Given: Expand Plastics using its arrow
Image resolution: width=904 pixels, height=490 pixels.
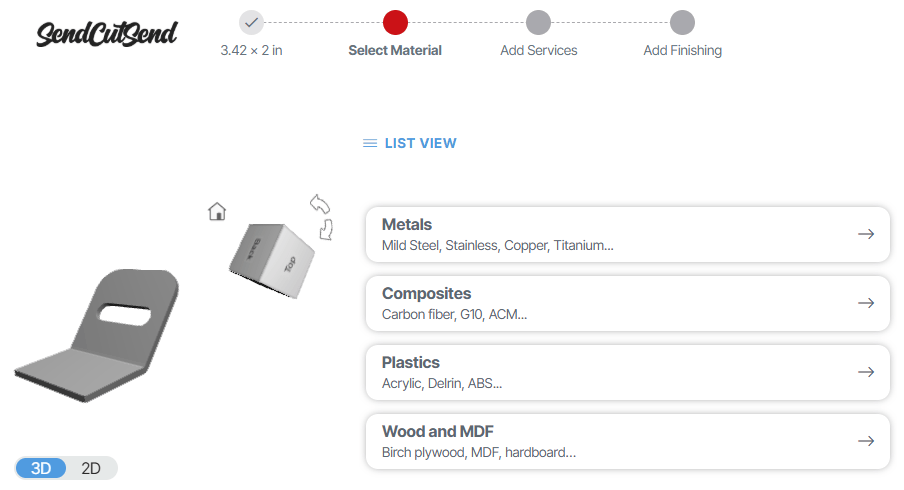Looking at the screenshot, I should pyautogui.click(x=866, y=372).
